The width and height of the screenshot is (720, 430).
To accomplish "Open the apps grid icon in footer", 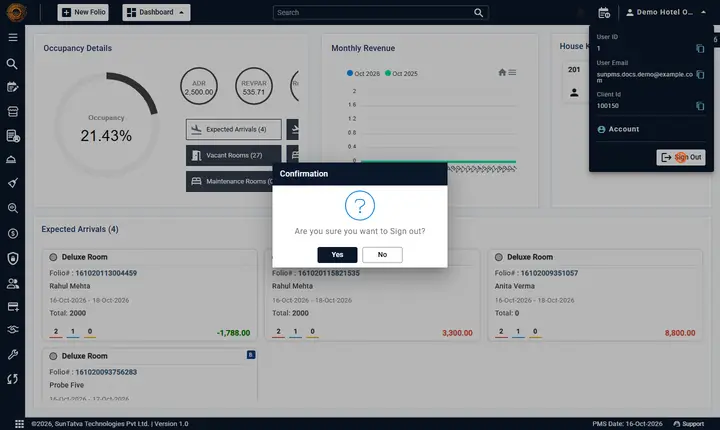I will (19, 424).
